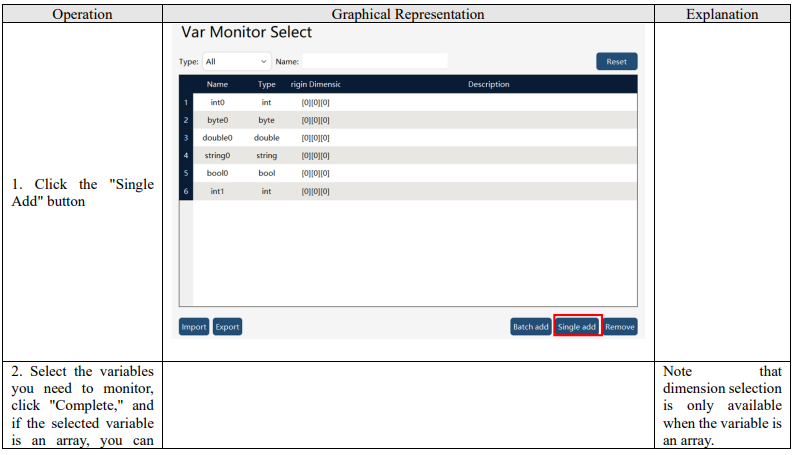Click the Name filter input field
The width and height of the screenshot is (795, 455).
point(375,61)
